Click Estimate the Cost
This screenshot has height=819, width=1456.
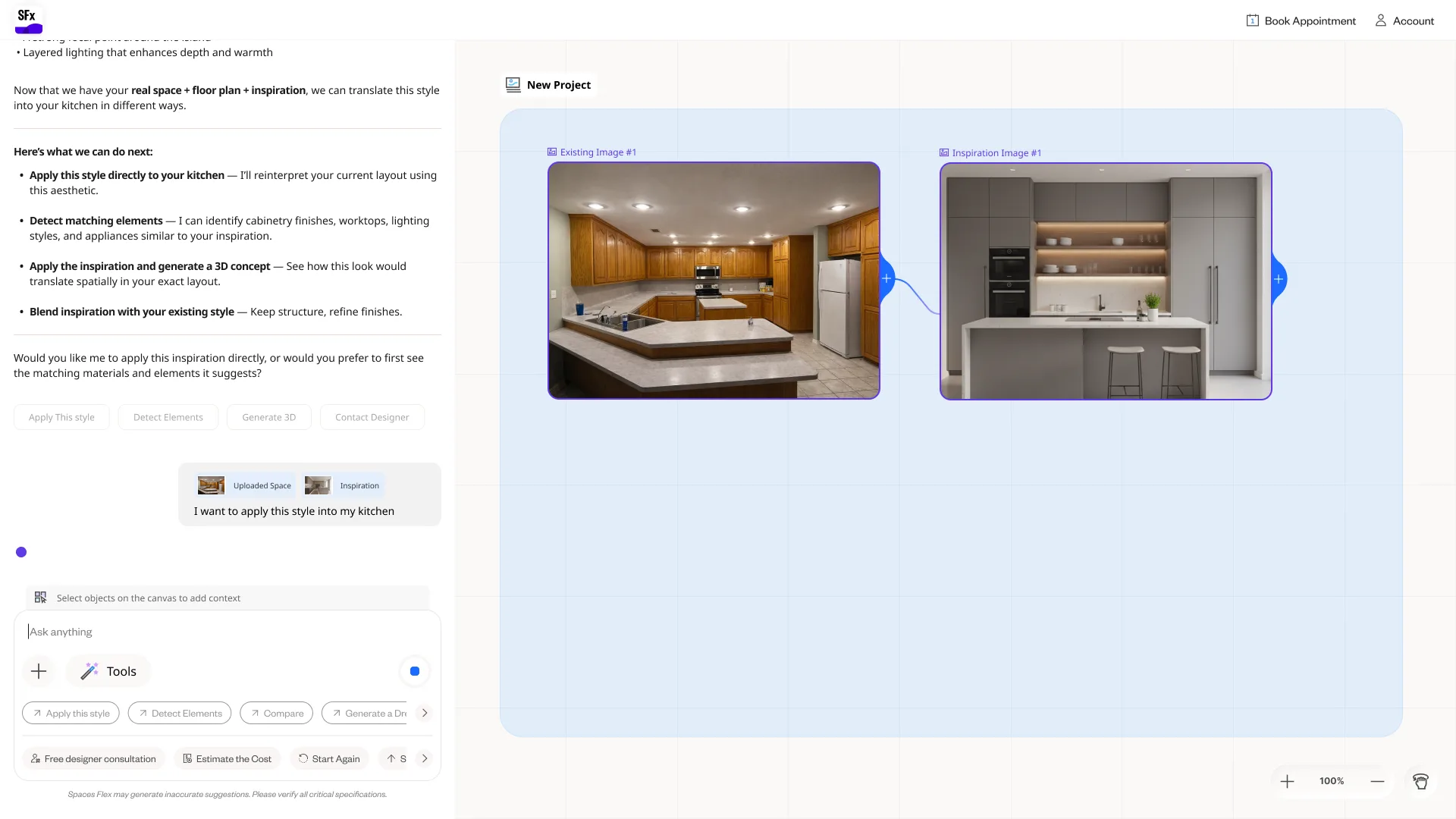227,759
